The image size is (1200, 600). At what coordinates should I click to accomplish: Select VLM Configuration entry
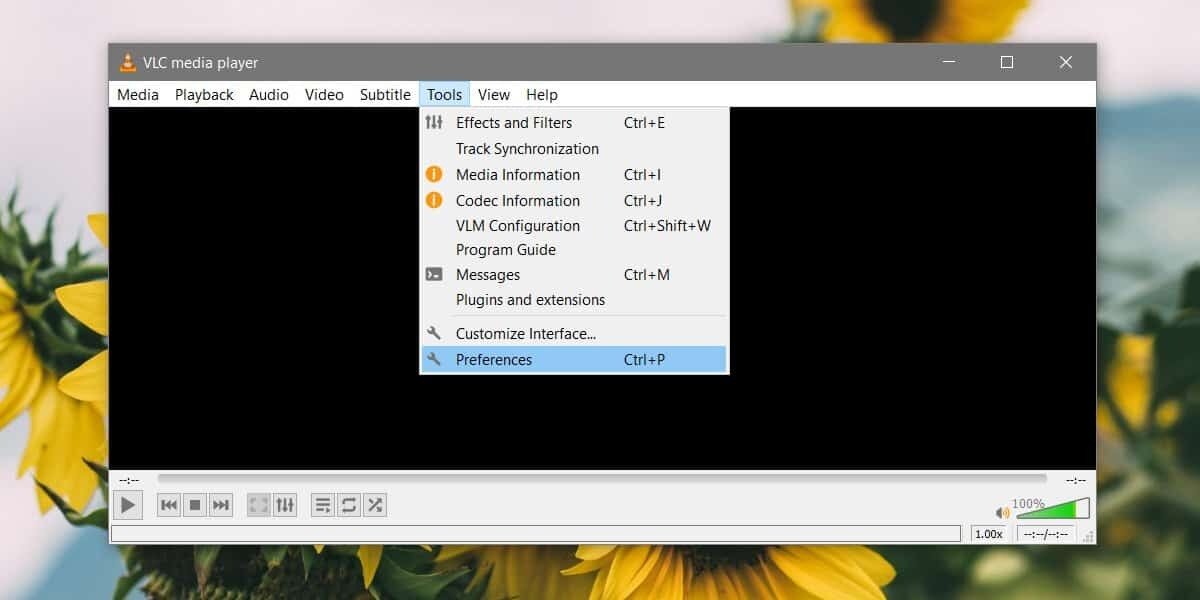click(517, 225)
